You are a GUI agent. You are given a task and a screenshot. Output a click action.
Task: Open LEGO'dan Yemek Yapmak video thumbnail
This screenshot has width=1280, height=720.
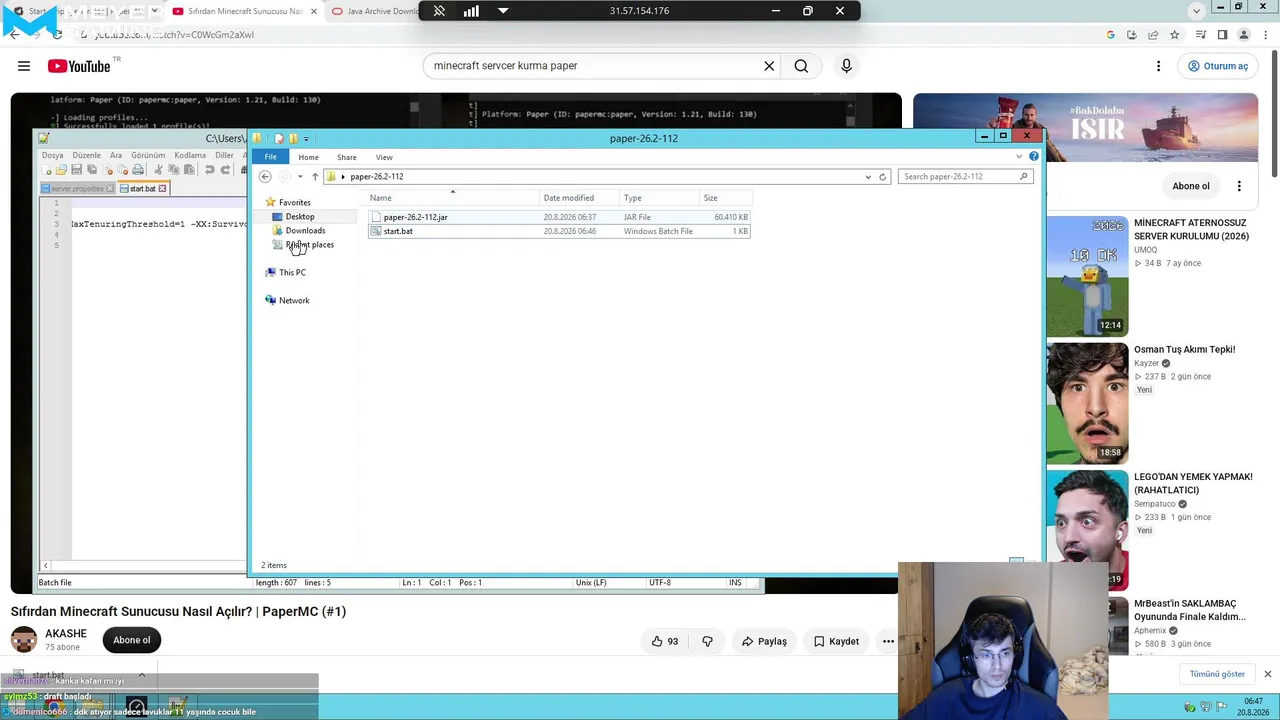coord(1087,530)
